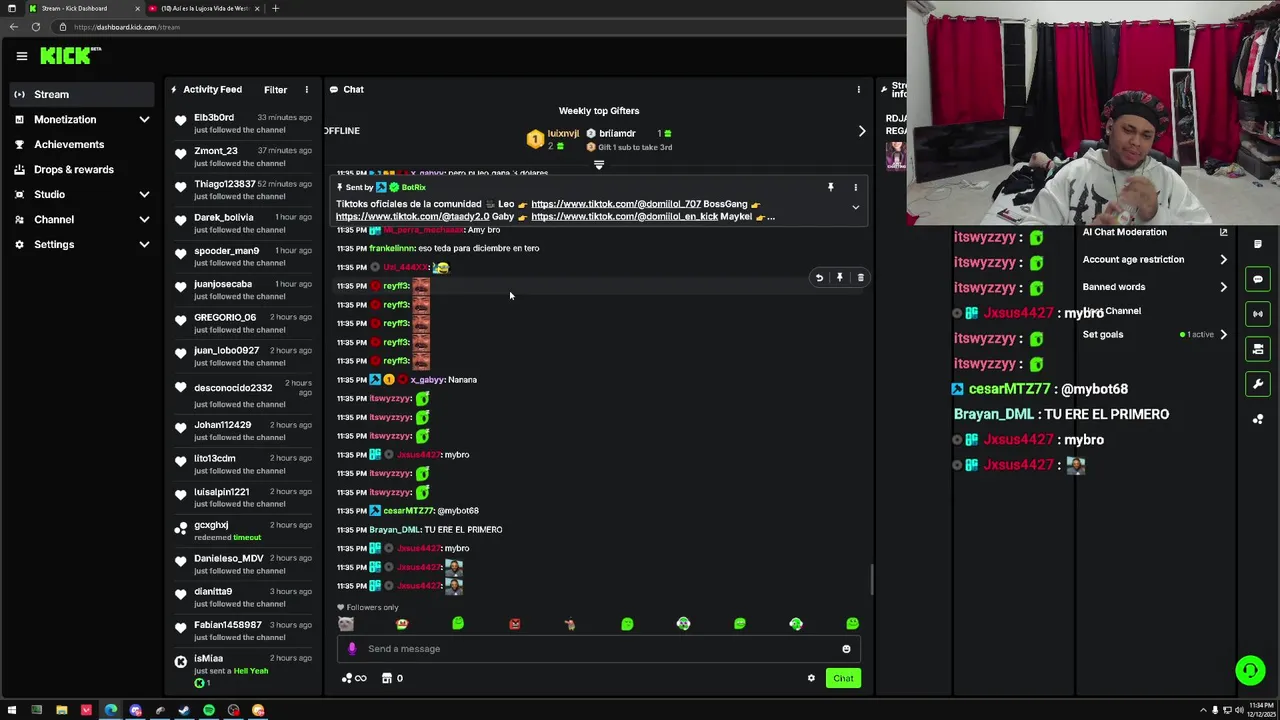Open the domiilol_707 TikTok link
The width and height of the screenshot is (1280, 720).
point(616,204)
